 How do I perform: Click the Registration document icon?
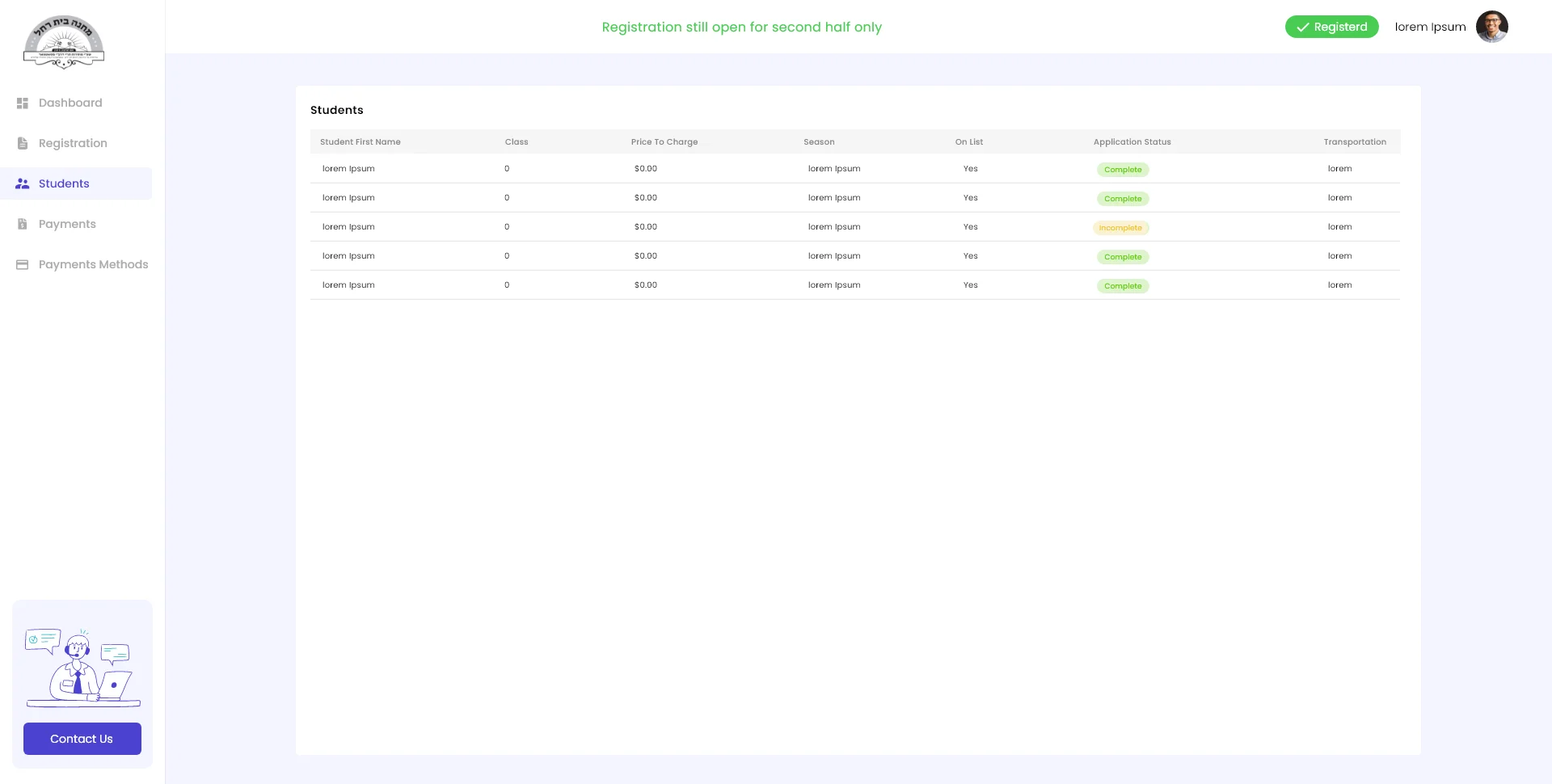[x=23, y=143]
